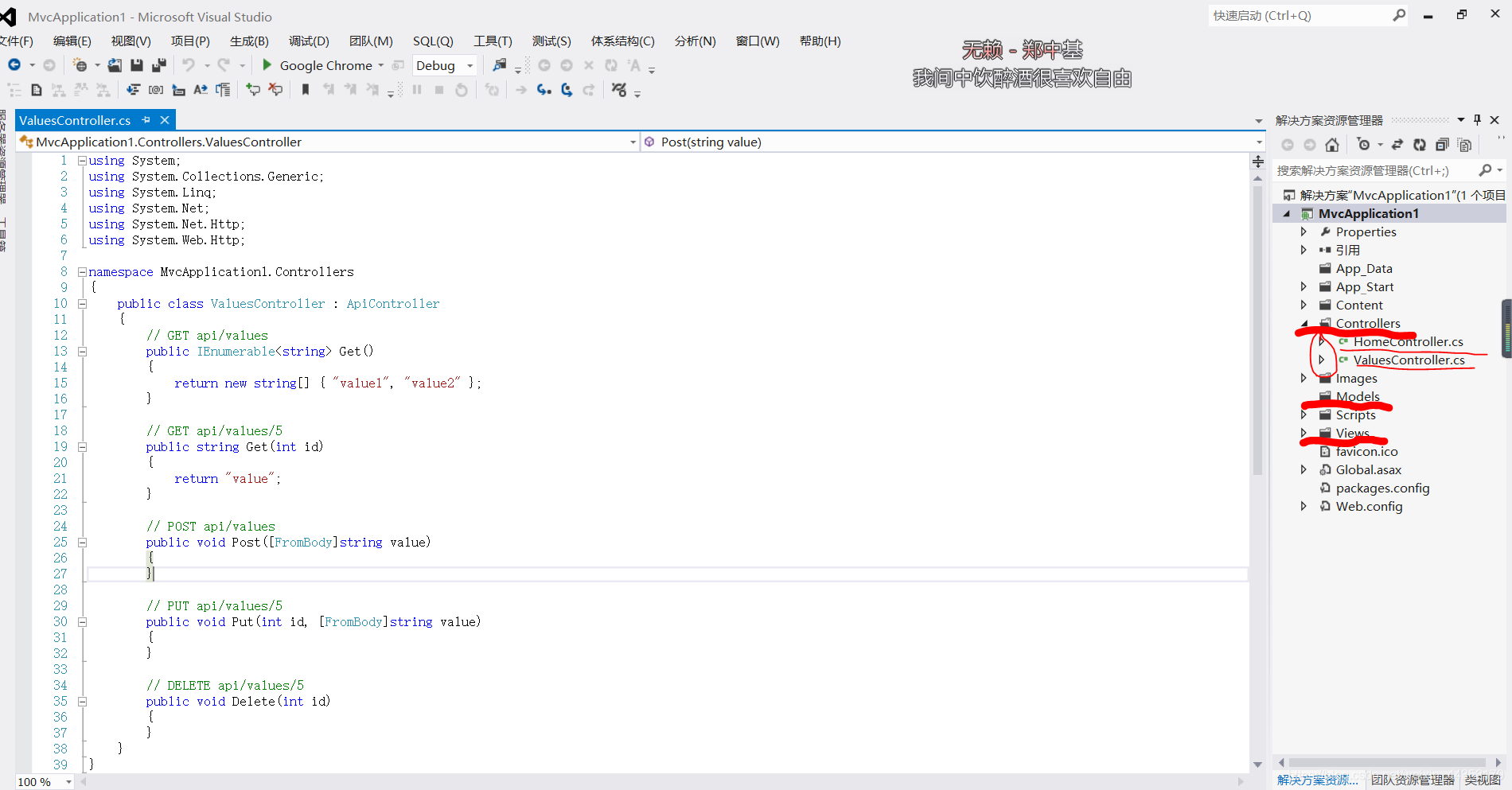1512x790 pixels.
Task: Click the Solution Explorer search magnifier icon
Action: 1485,170
